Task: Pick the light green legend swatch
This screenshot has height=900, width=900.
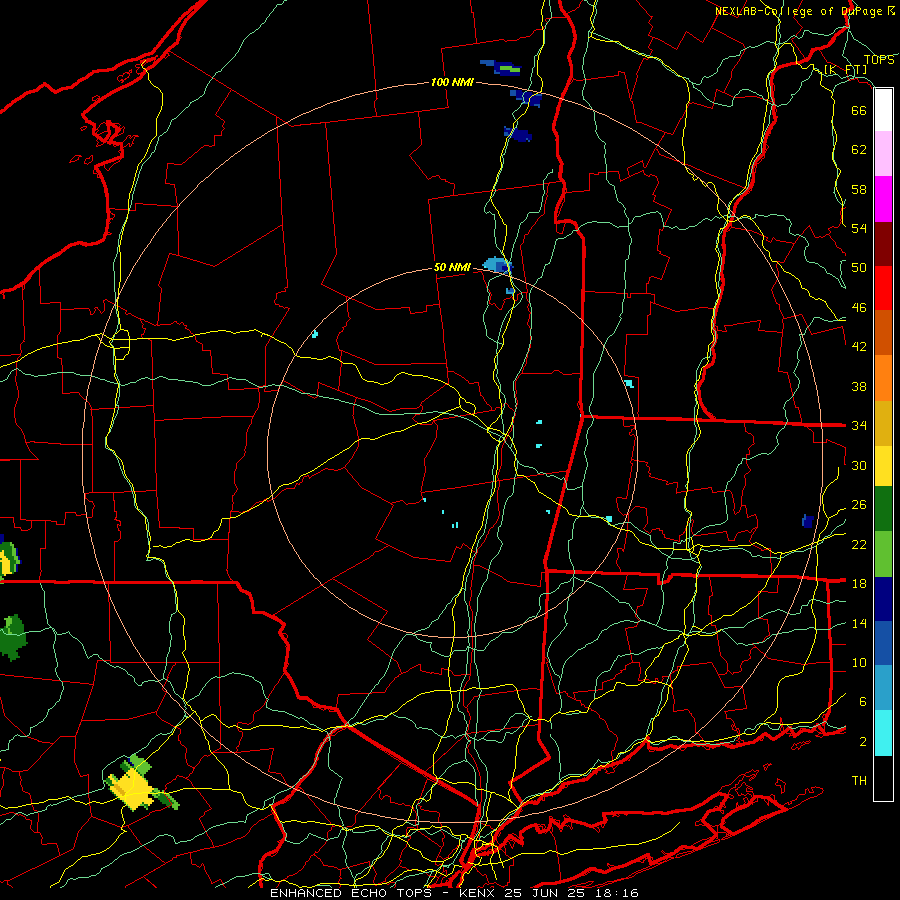Action: coord(883,554)
